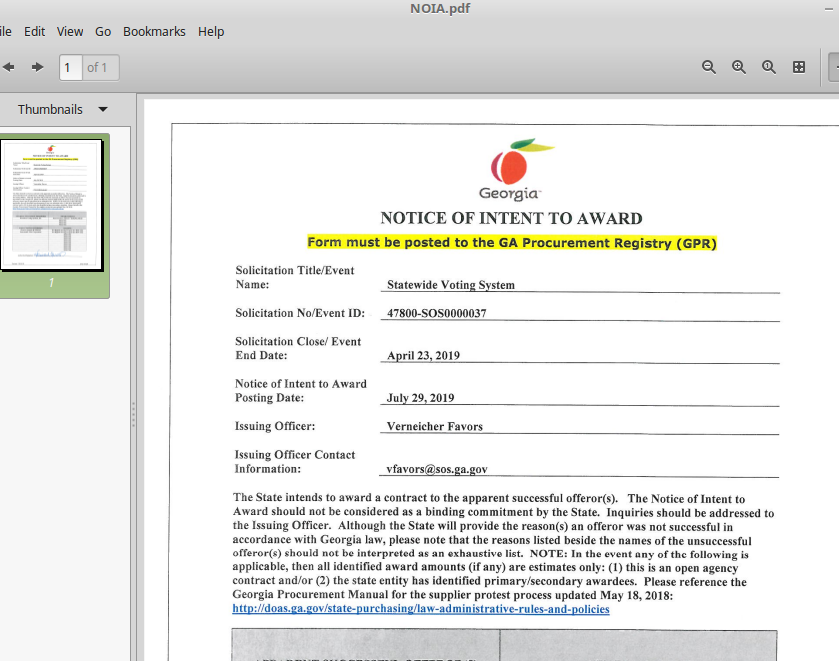Open the View menu
The width and height of the screenshot is (839, 661).
[x=70, y=32]
